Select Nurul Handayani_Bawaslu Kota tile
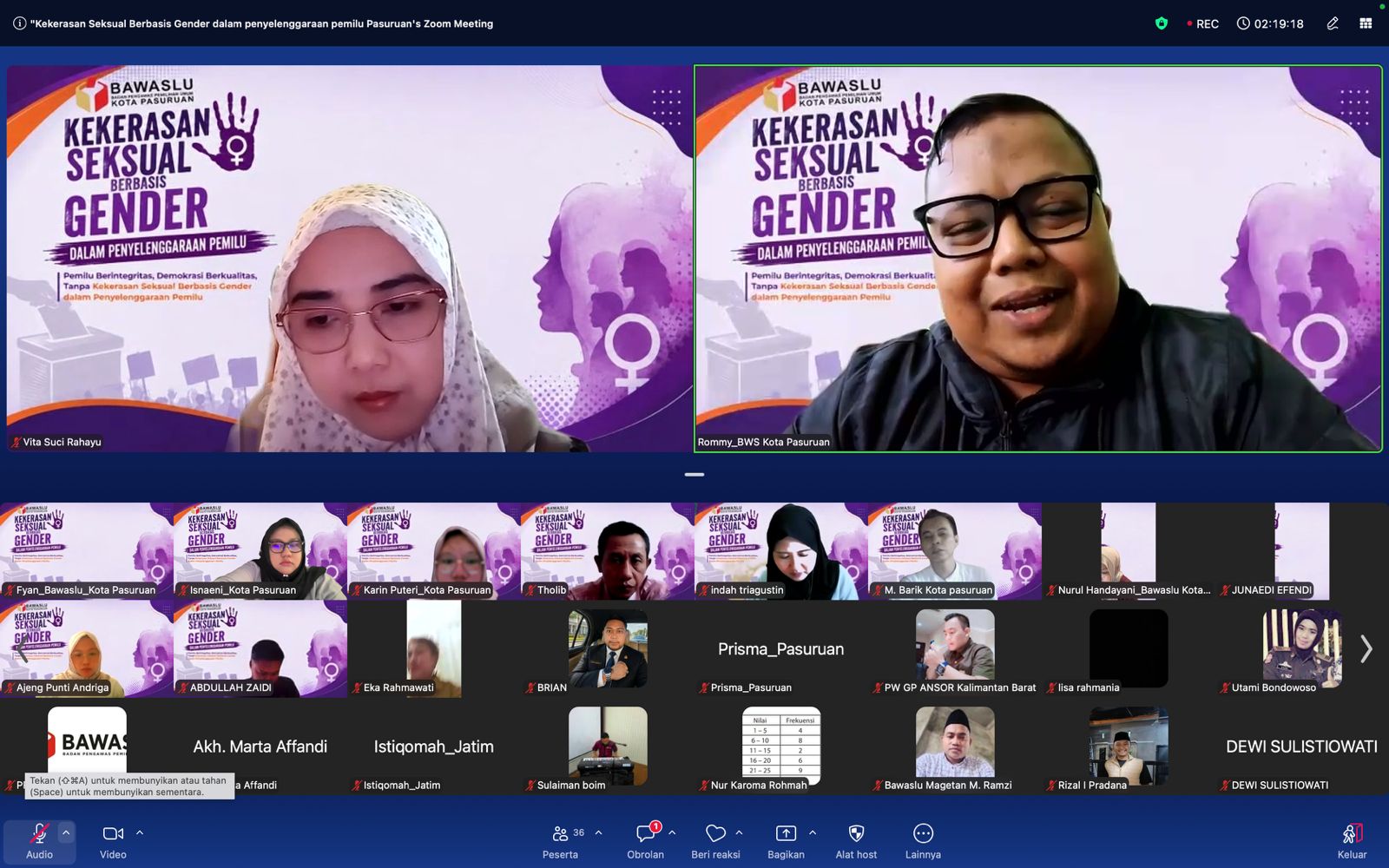Viewport: 1389px width, 868px height. click(1129, 551)
